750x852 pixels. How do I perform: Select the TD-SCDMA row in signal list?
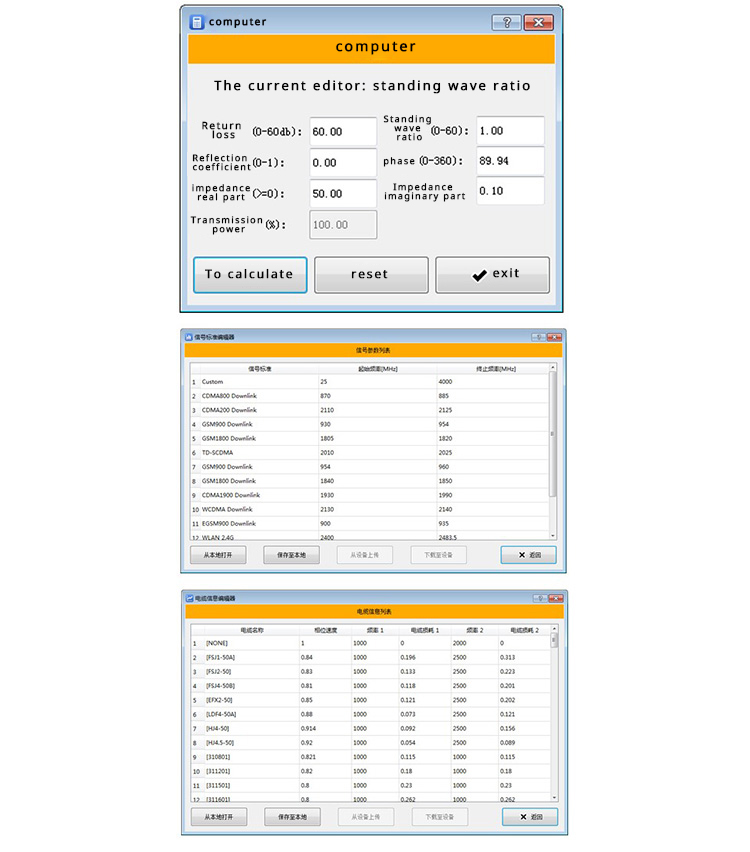tap(370, 452)
